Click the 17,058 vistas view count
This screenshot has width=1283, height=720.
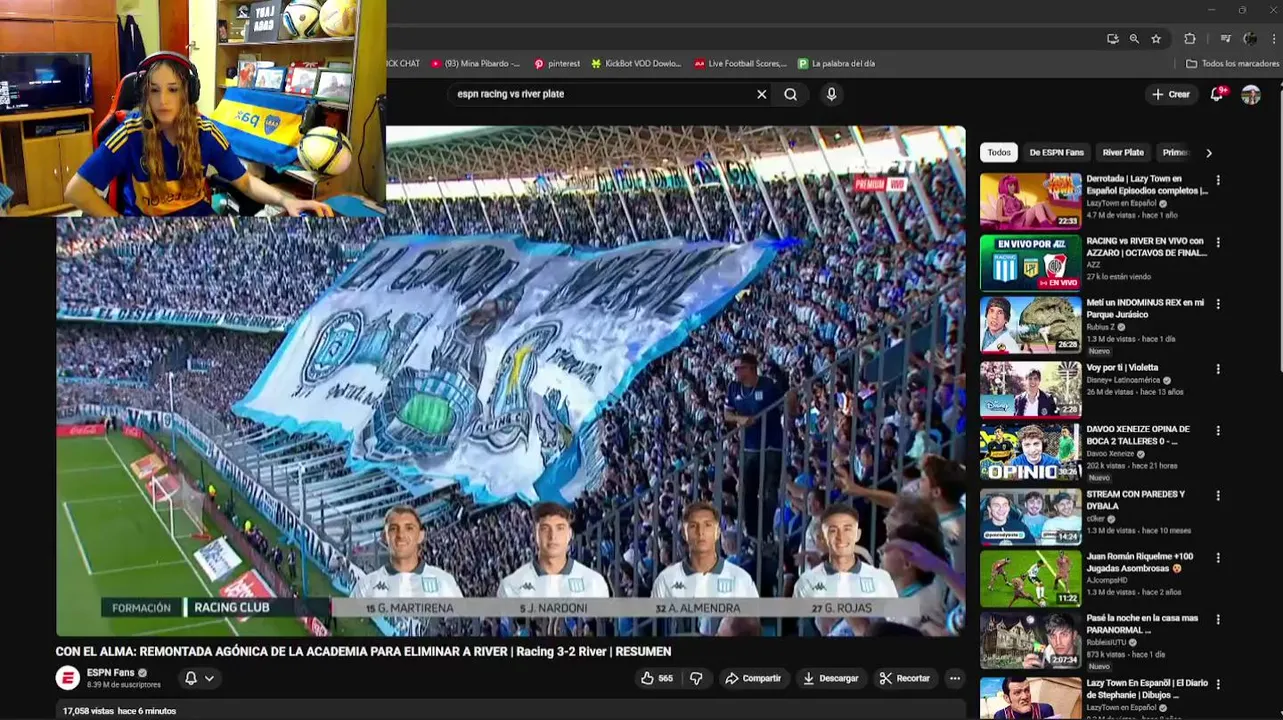pyautogui.click(x=87, y=711)
